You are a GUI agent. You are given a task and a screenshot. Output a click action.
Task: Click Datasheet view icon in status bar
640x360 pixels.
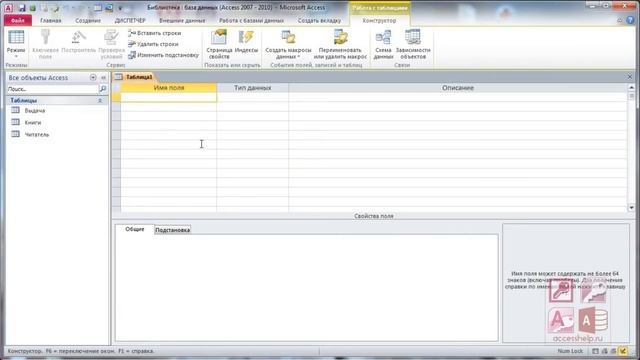[596, 351]
